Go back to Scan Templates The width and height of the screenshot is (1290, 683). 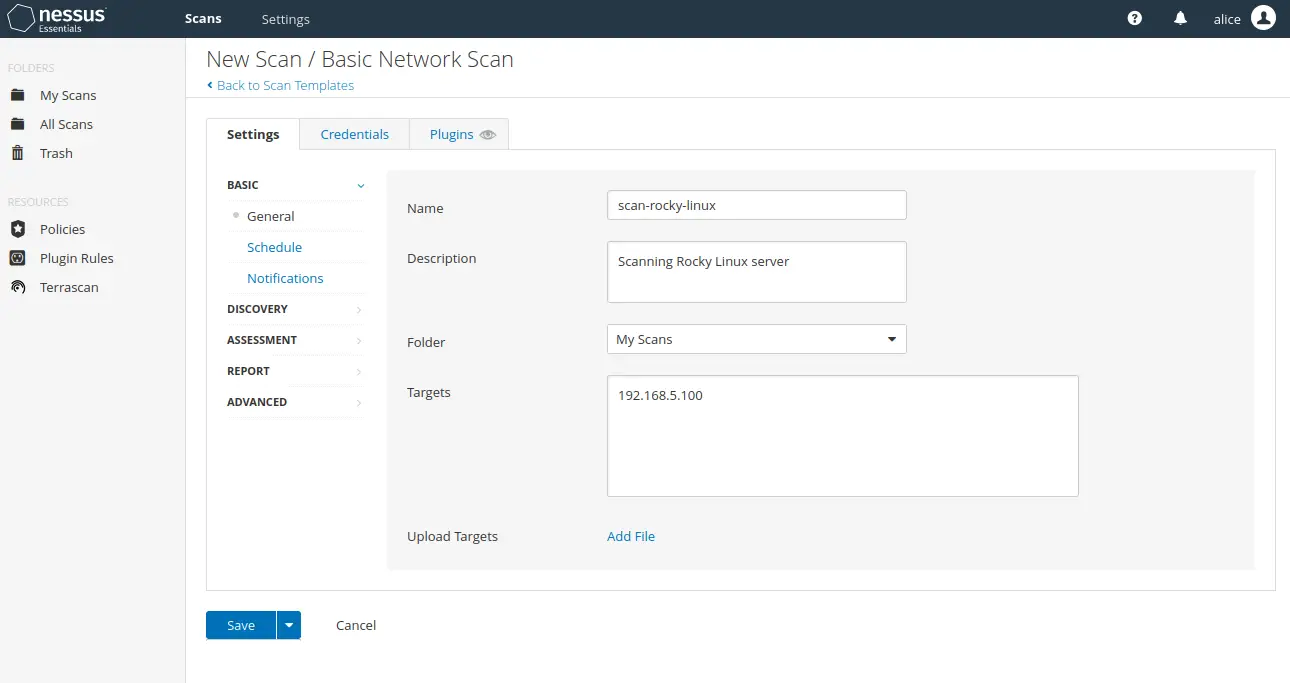pyautogui.click(x=280, y=85)
